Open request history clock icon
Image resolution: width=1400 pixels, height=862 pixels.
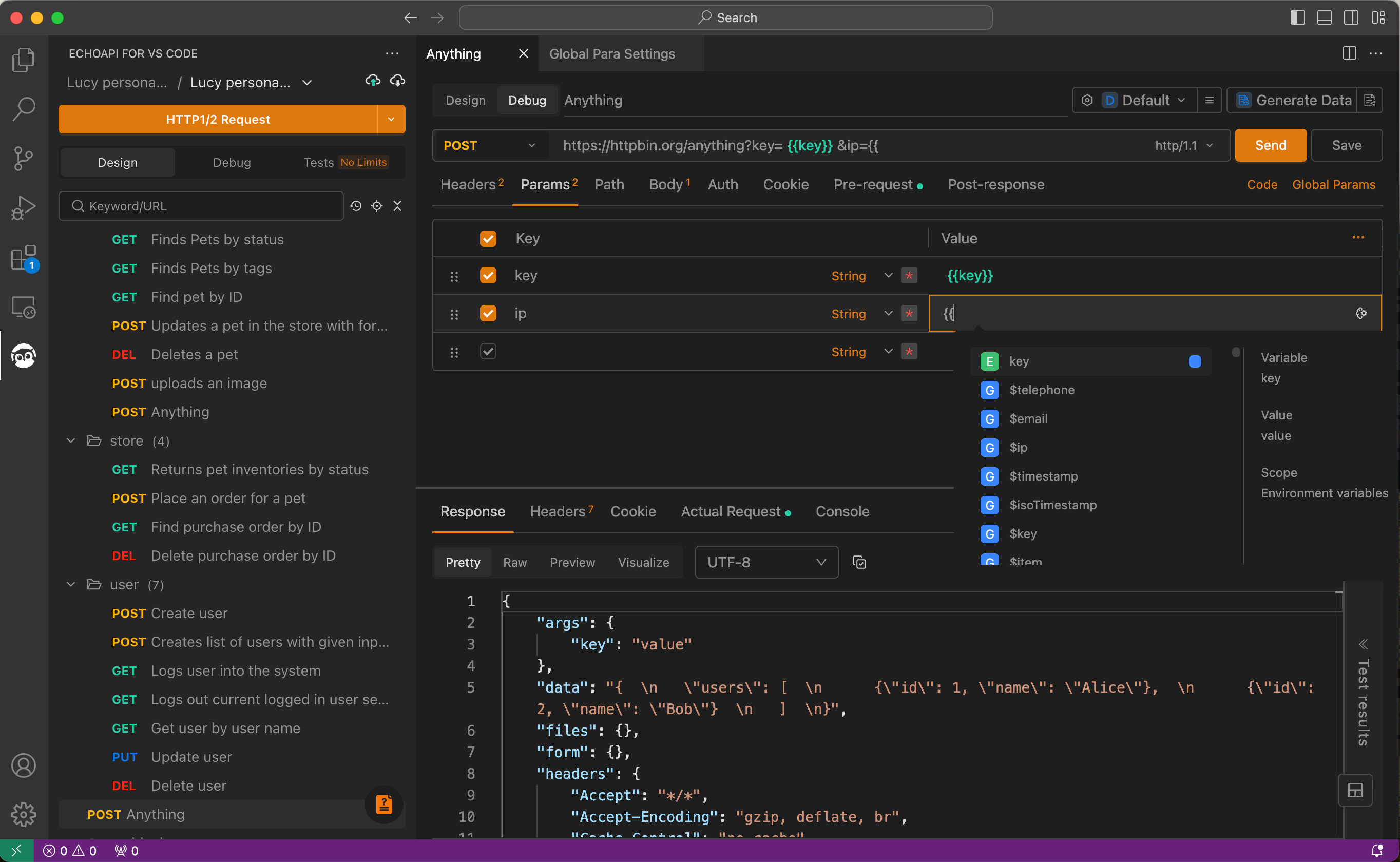(356, 206)
